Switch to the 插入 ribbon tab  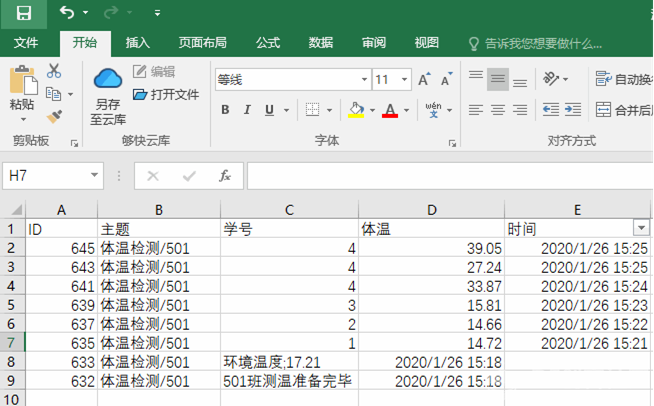coord(138,43)
